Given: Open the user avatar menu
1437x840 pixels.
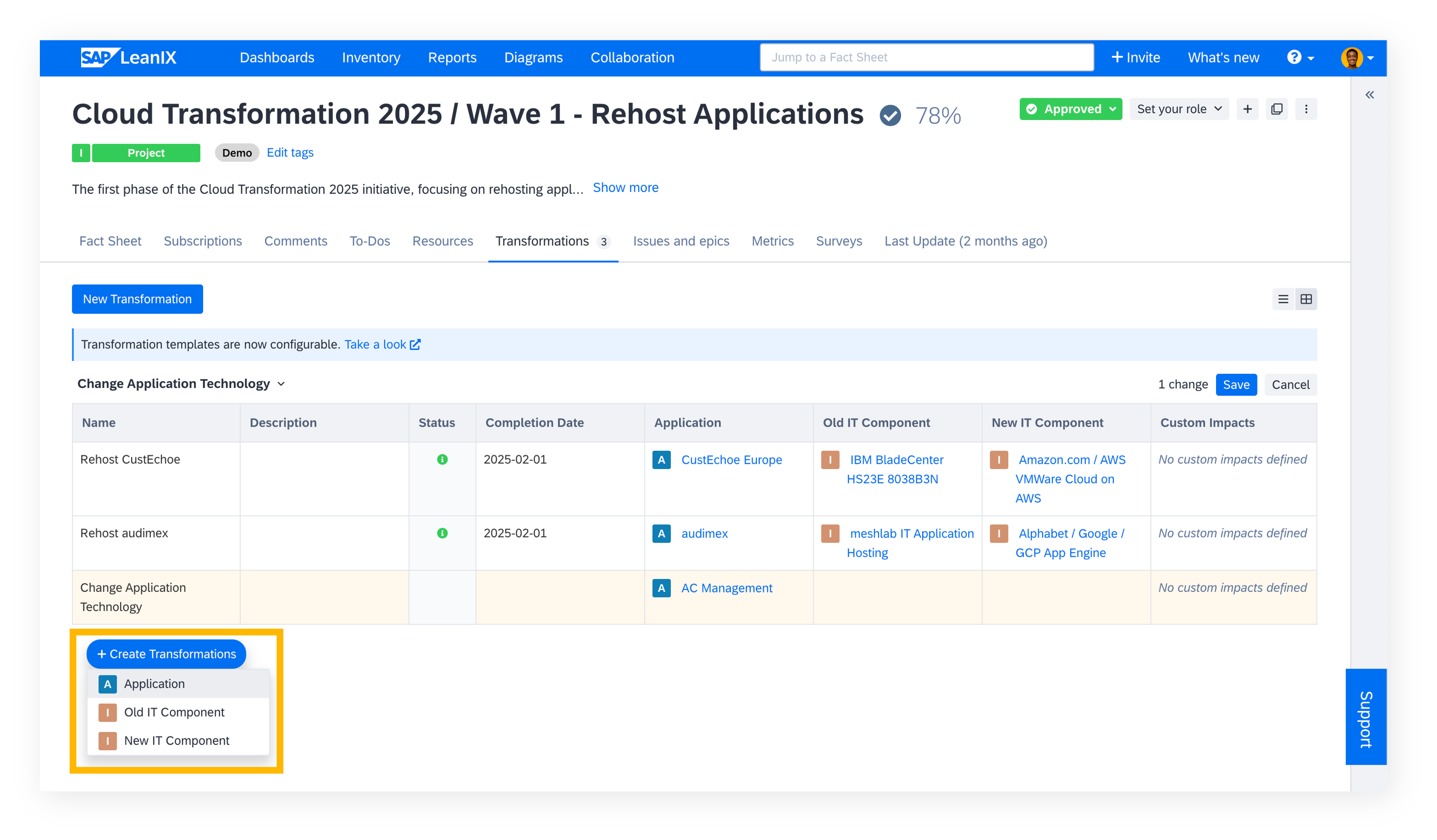Looking at the screenshot, I should tap(1357, 58).
